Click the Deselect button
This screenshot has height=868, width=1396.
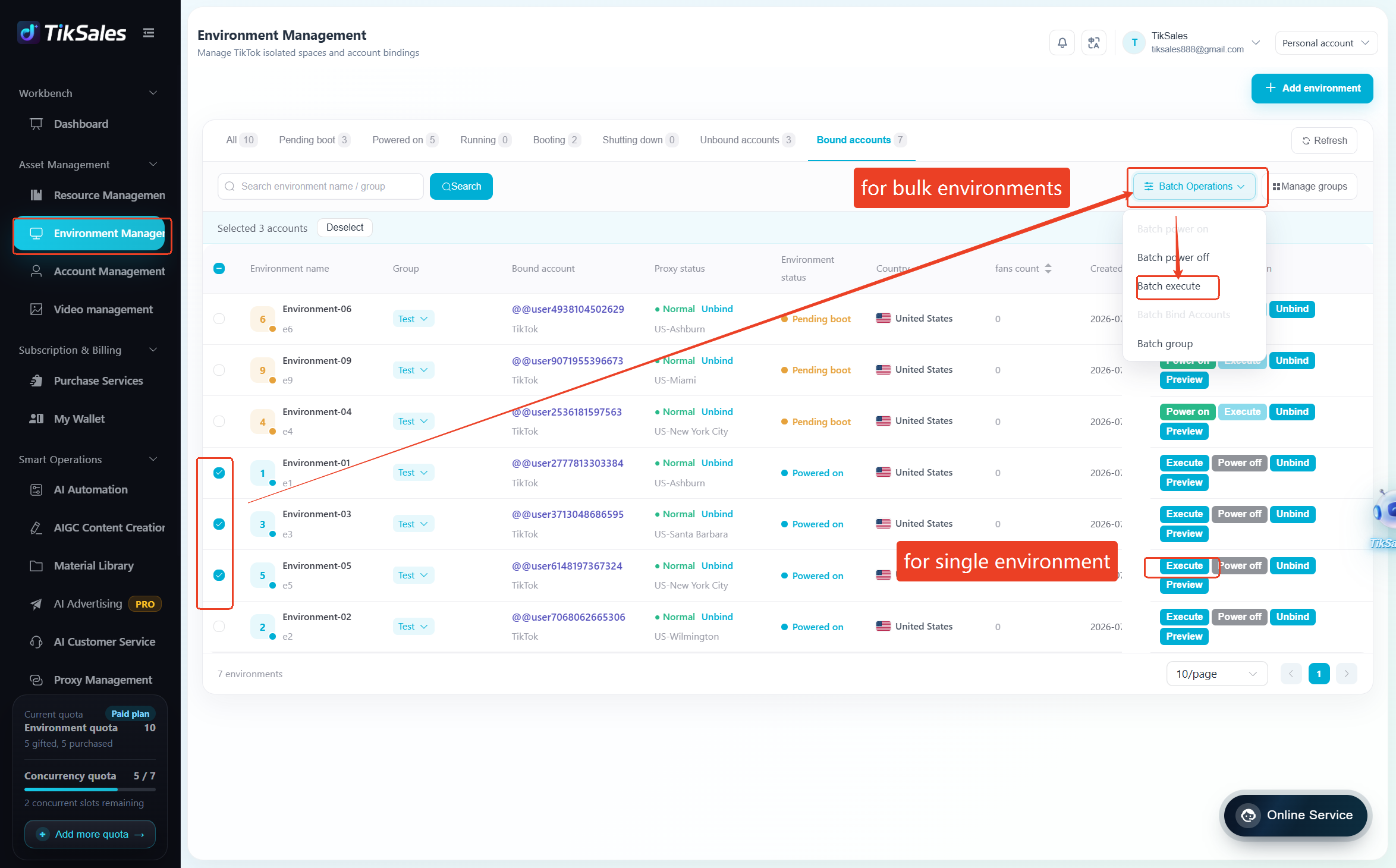345,228
